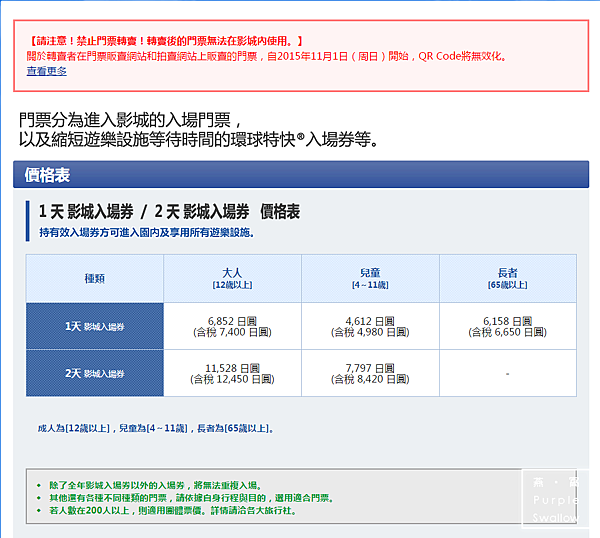Click the red 請注意 禁止門票轉賣 warning heading
Screen dimensions: 600x538
[x=166, y=41]
